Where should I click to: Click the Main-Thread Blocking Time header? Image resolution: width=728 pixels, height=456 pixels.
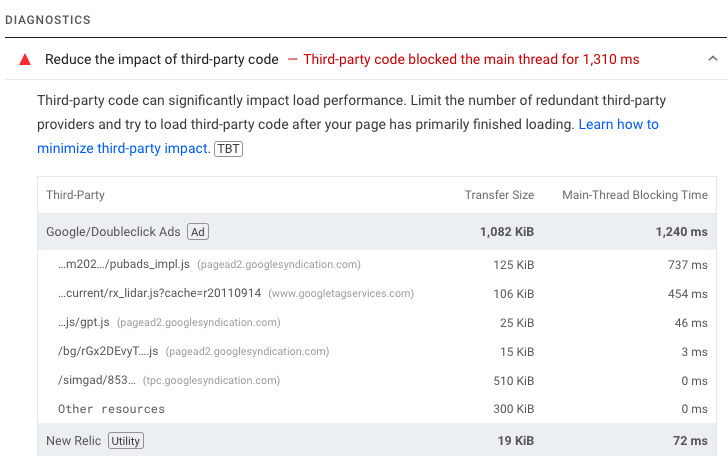(635, 195)
